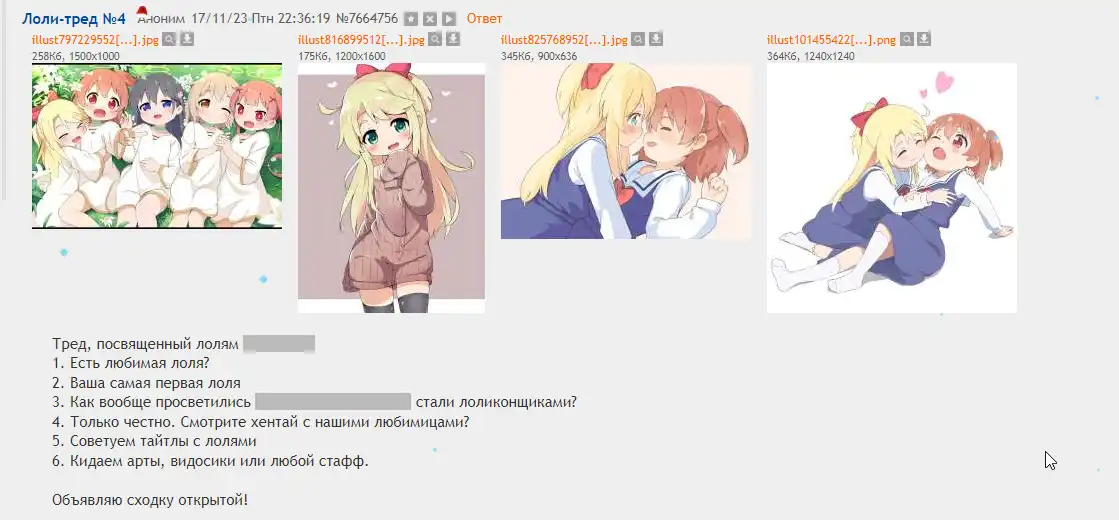Click magnifier icon next to illust816899512

pos(435,39)
